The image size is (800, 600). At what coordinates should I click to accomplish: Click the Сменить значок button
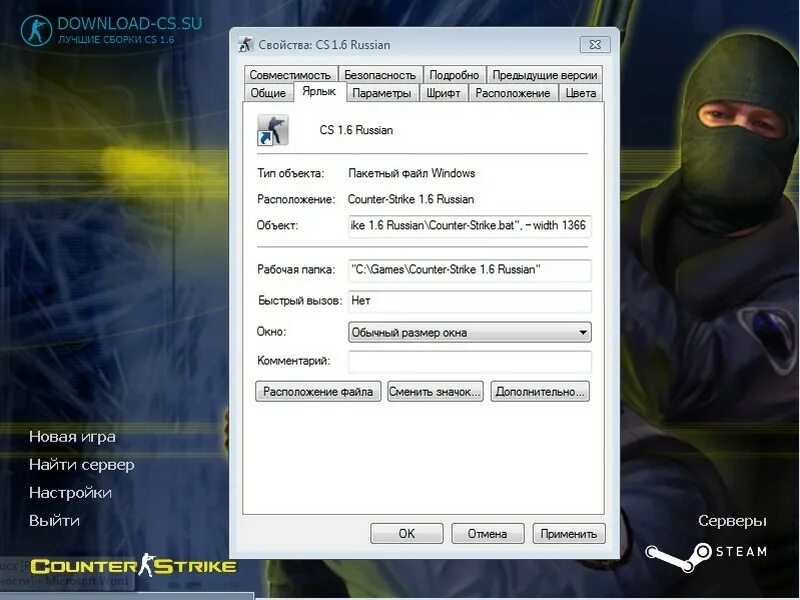(435, 391)
